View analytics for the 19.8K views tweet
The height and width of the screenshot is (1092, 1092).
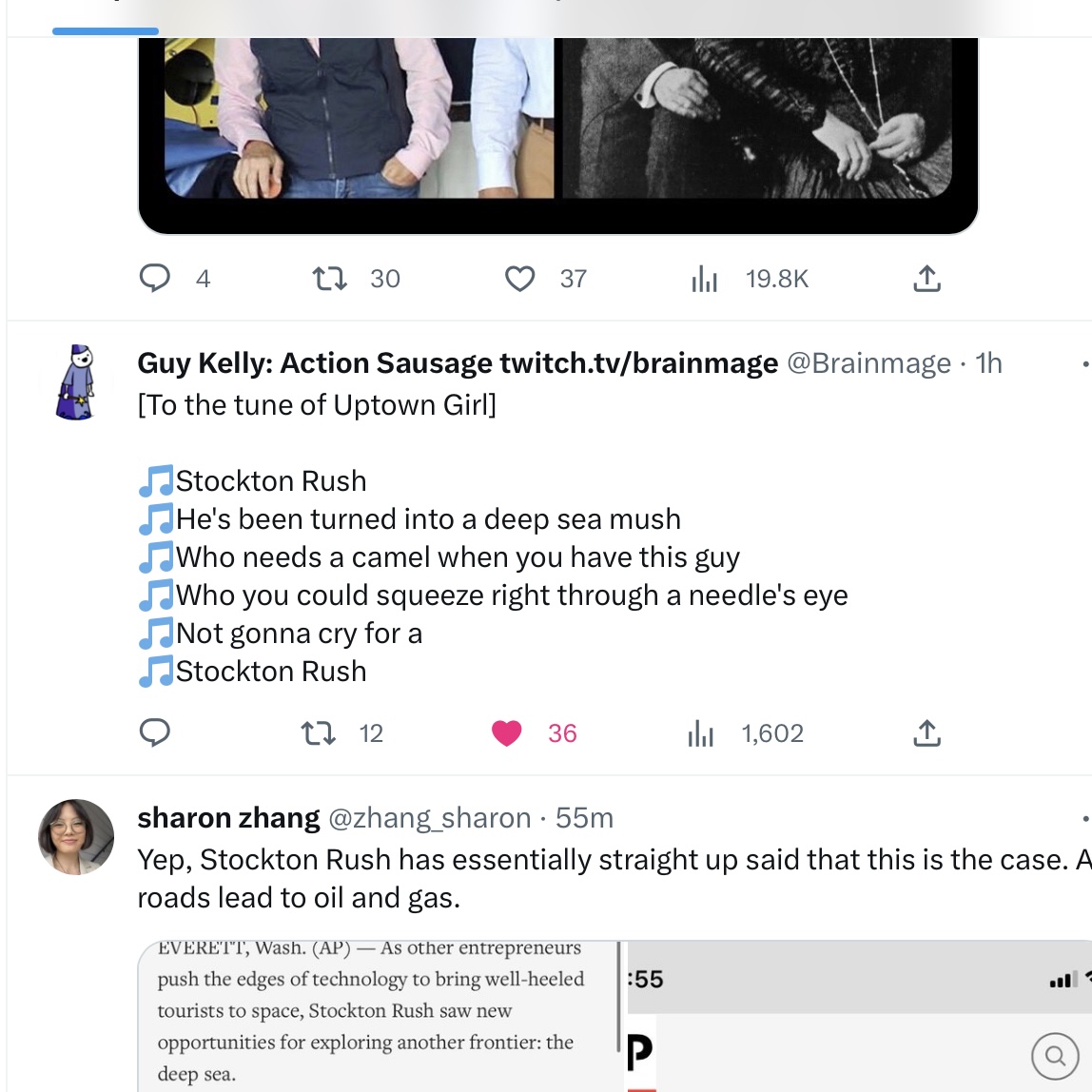tap(704, 279)
